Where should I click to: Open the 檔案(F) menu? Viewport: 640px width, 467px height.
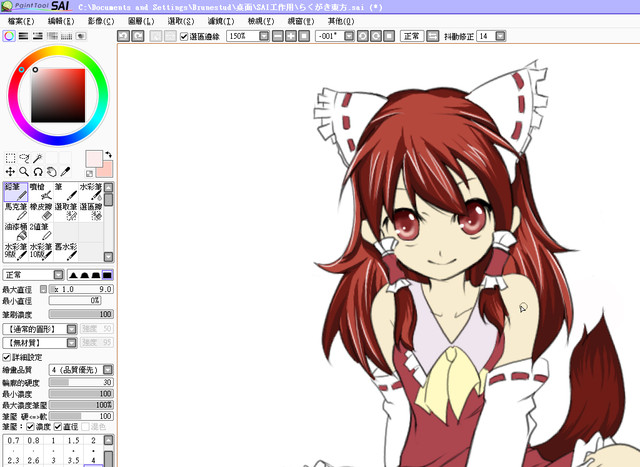pos(21,21)
